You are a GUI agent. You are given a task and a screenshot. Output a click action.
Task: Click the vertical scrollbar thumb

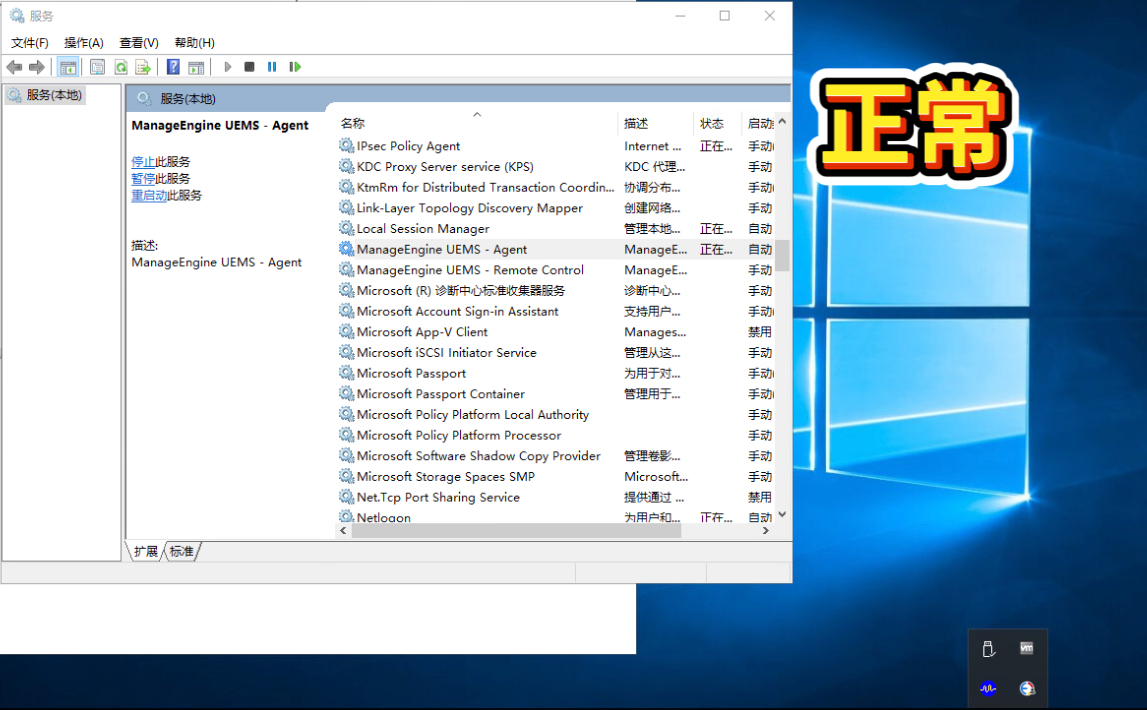783,255
